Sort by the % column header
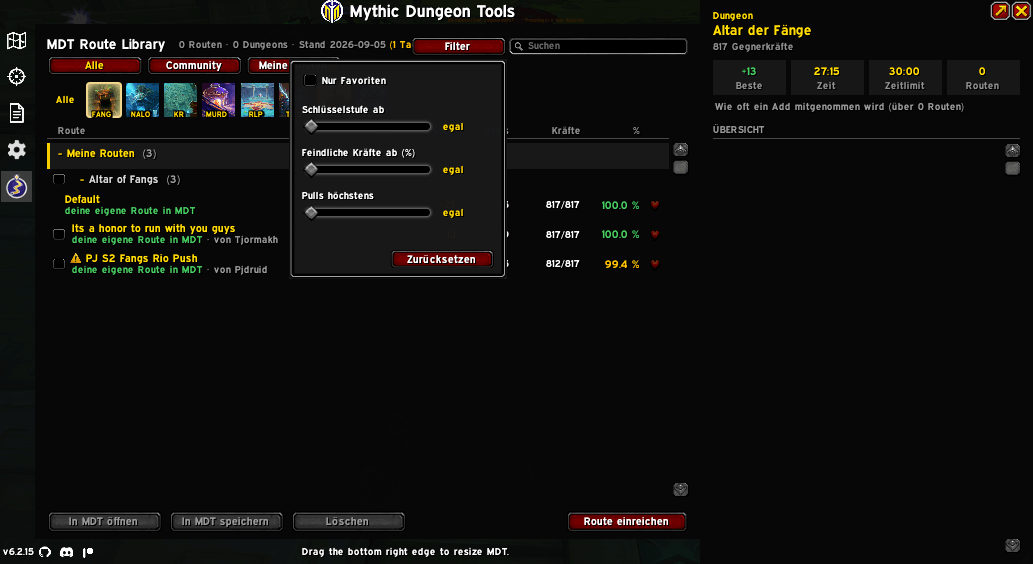The width and height of the screenshot is (1033, 564). pos(636,130)
